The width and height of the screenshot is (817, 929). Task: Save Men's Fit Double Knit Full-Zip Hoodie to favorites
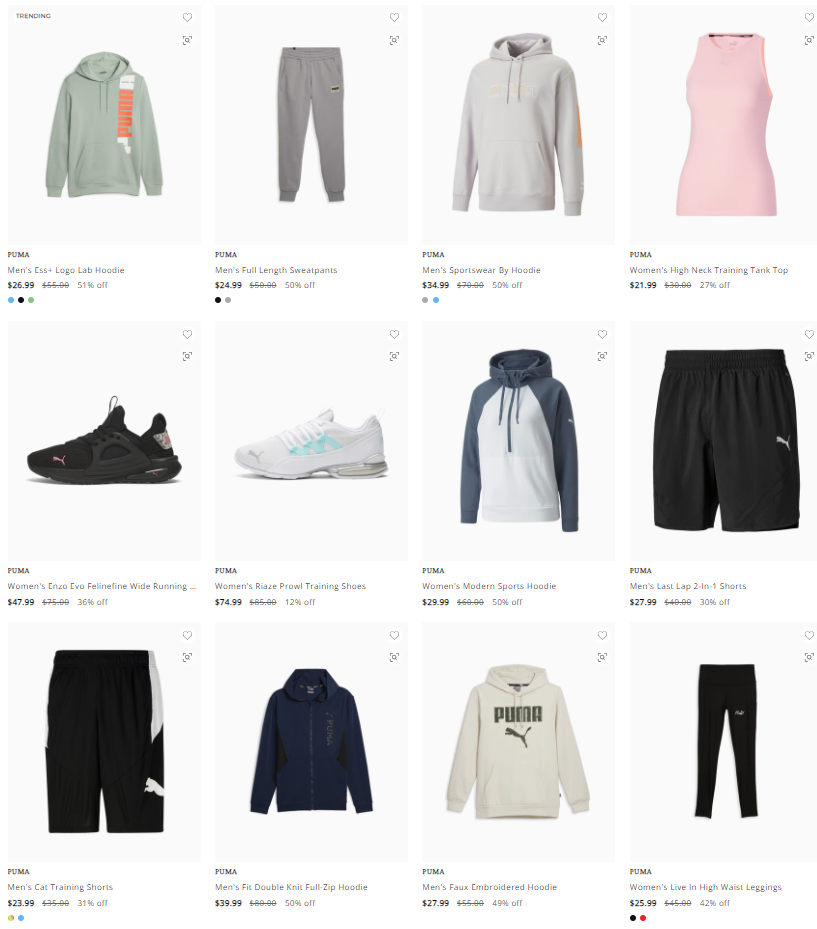[x=394, y=635]
